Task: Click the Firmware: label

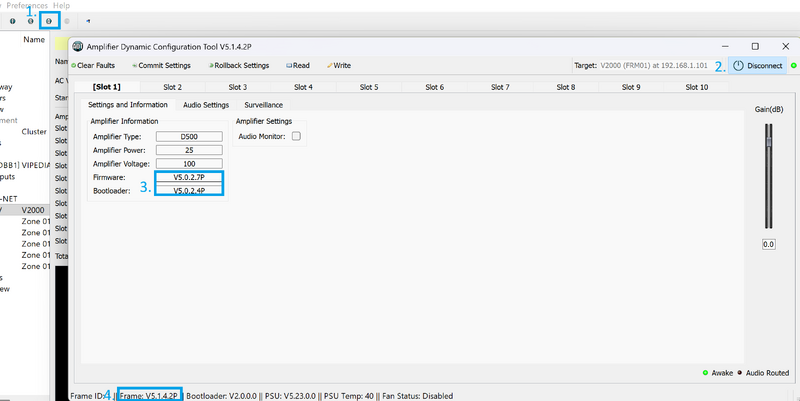Action: tap(109, 178)
